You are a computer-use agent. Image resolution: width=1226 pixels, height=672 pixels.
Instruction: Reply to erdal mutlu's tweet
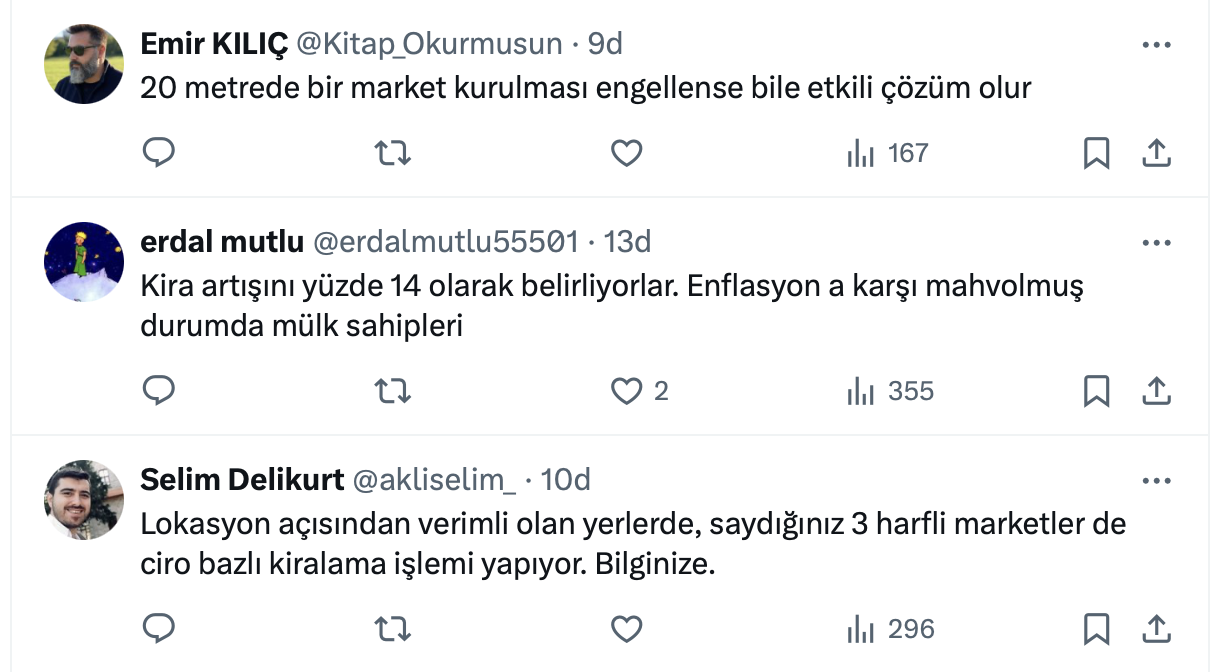[159, 391]
